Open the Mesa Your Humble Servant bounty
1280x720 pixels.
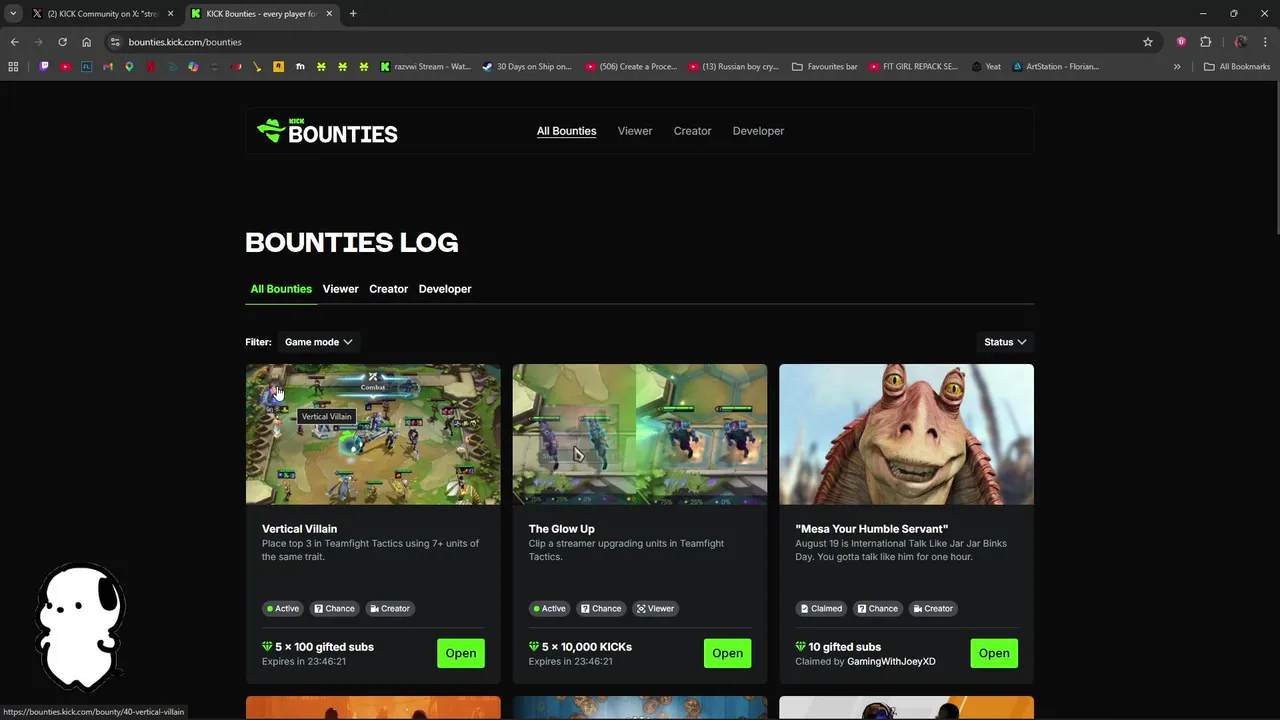coord(994,653)
